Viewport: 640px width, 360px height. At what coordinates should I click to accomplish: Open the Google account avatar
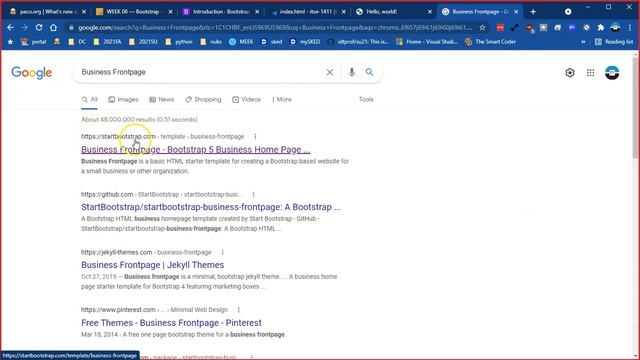(x=612, y=73)
